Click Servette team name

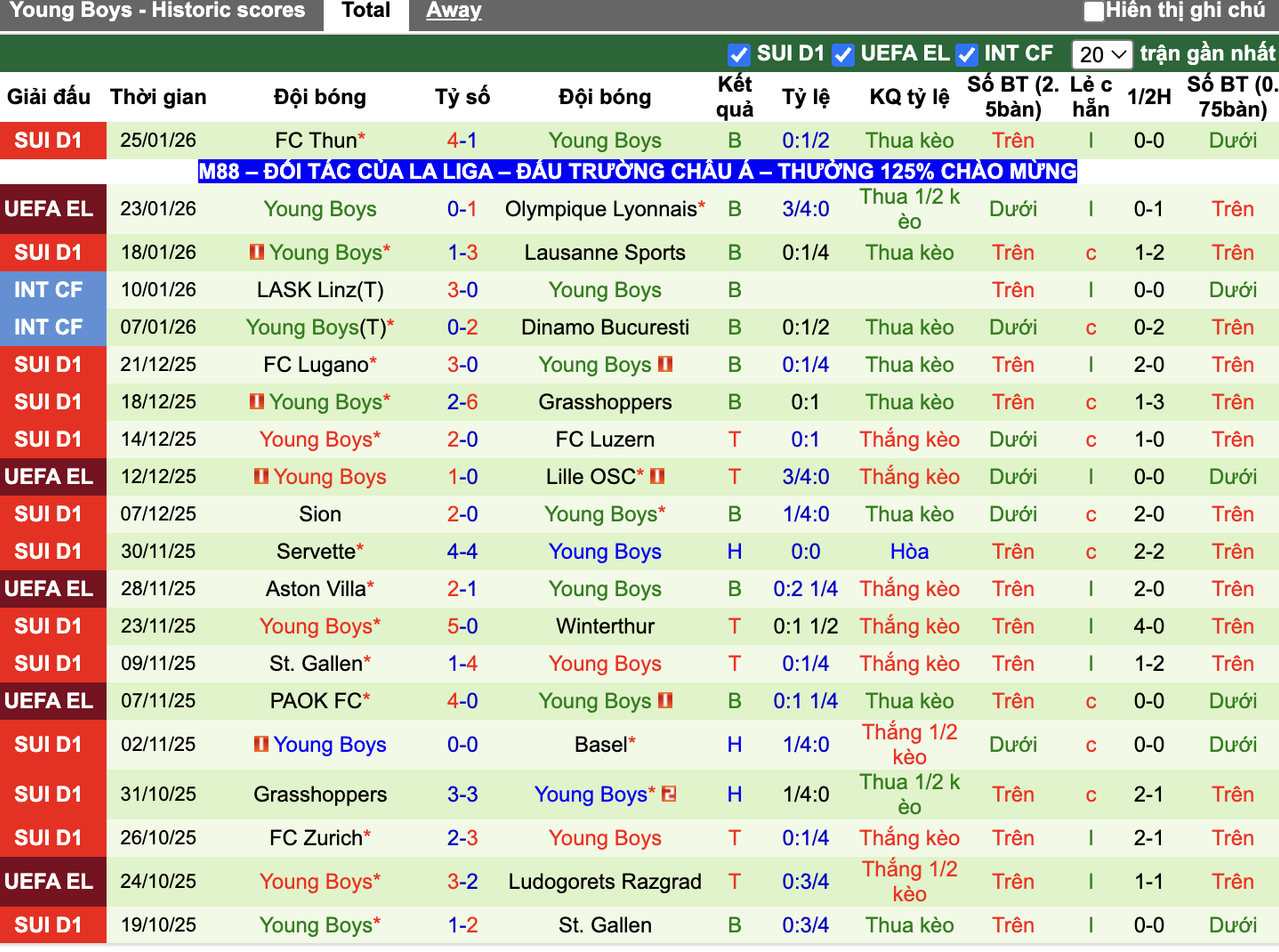click(x=316, y=552)
